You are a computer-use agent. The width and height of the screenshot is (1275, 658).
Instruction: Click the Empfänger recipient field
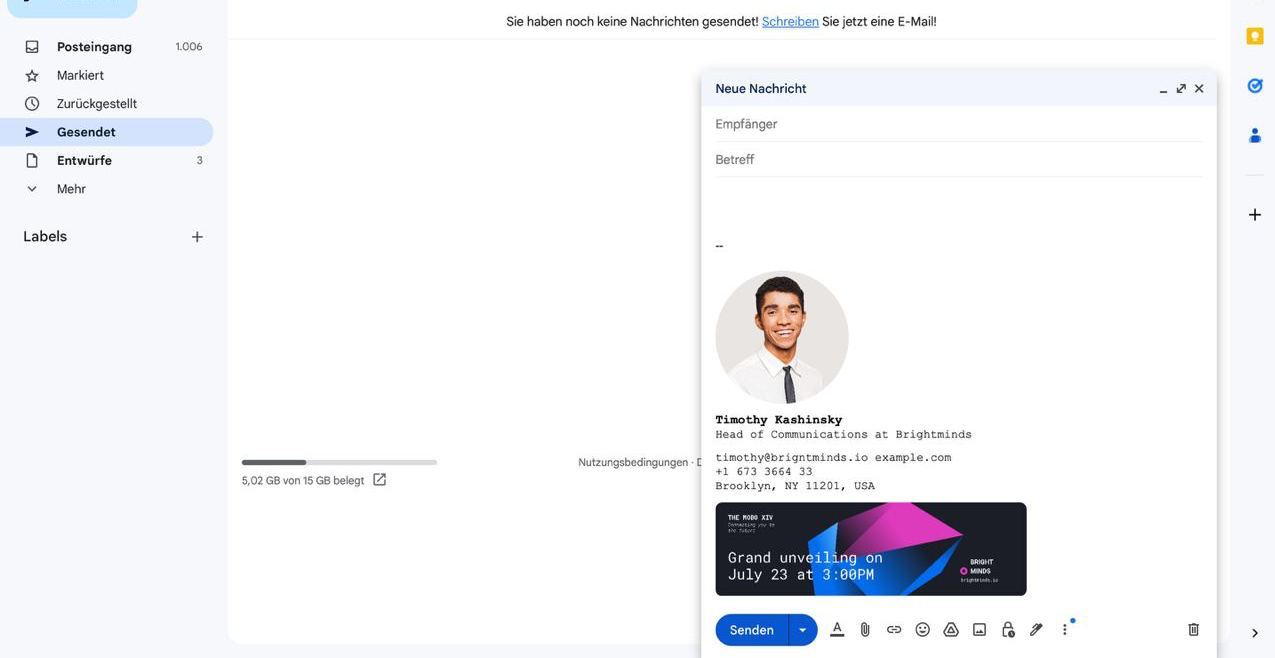coord(959,124)
